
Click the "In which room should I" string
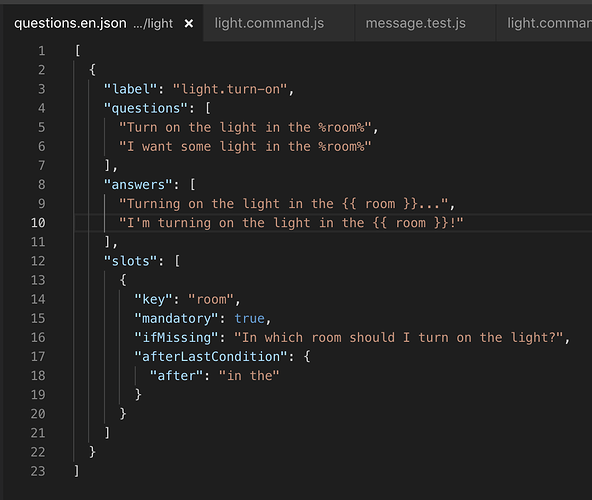pos(399,337)
